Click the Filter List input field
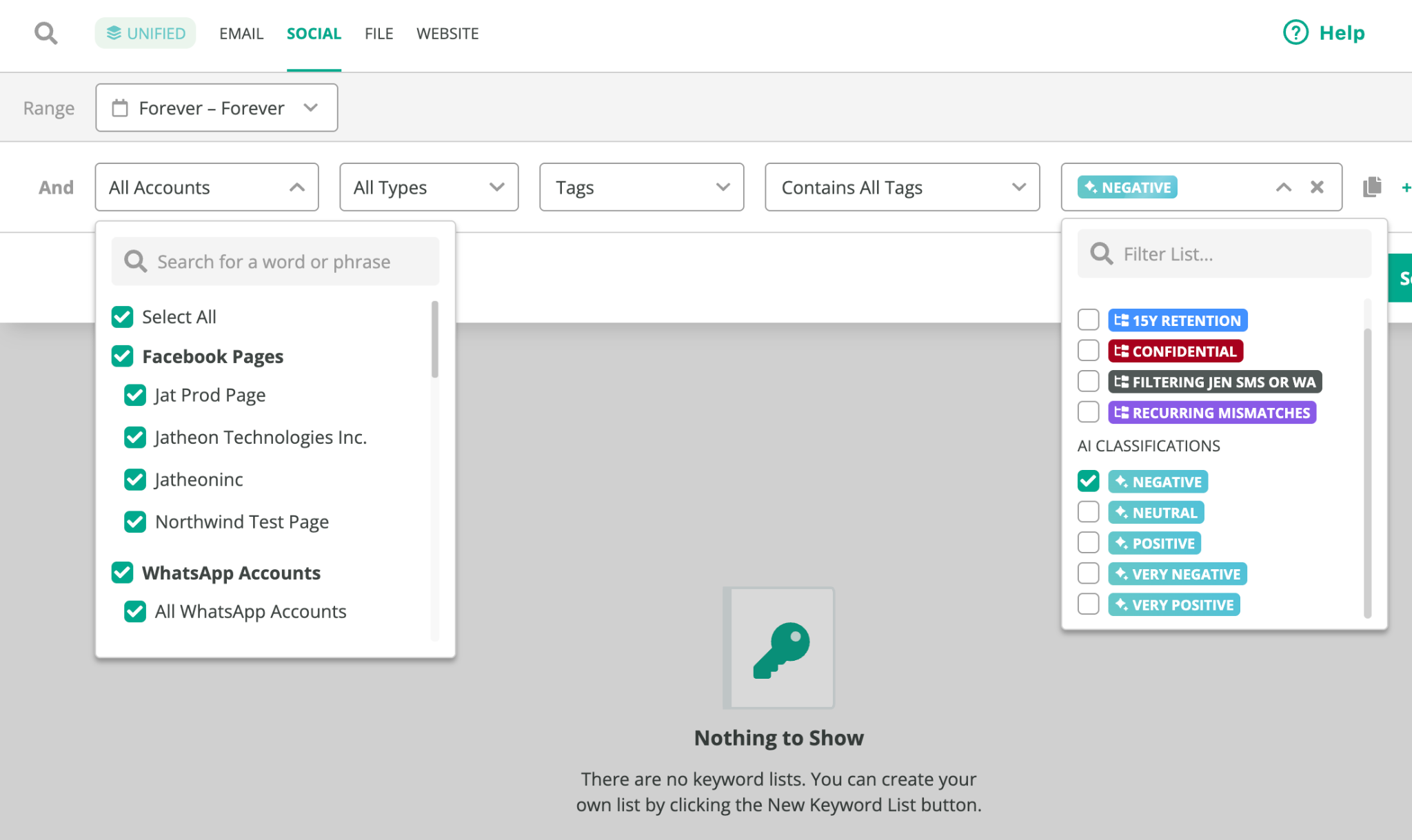The width and height of the screenshot is (1412, 840). click(x=1224, y=254)
